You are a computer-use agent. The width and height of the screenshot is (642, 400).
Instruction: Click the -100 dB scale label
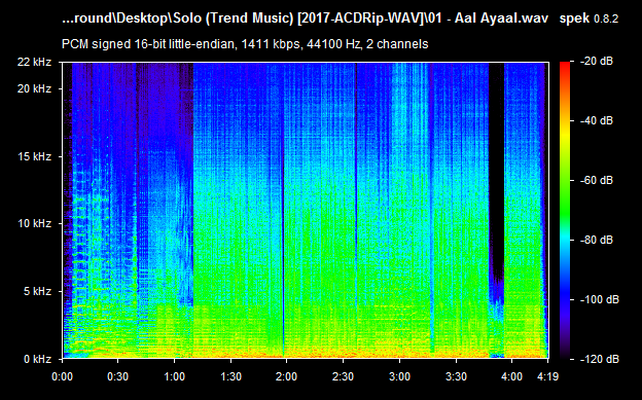pos(599,300)
